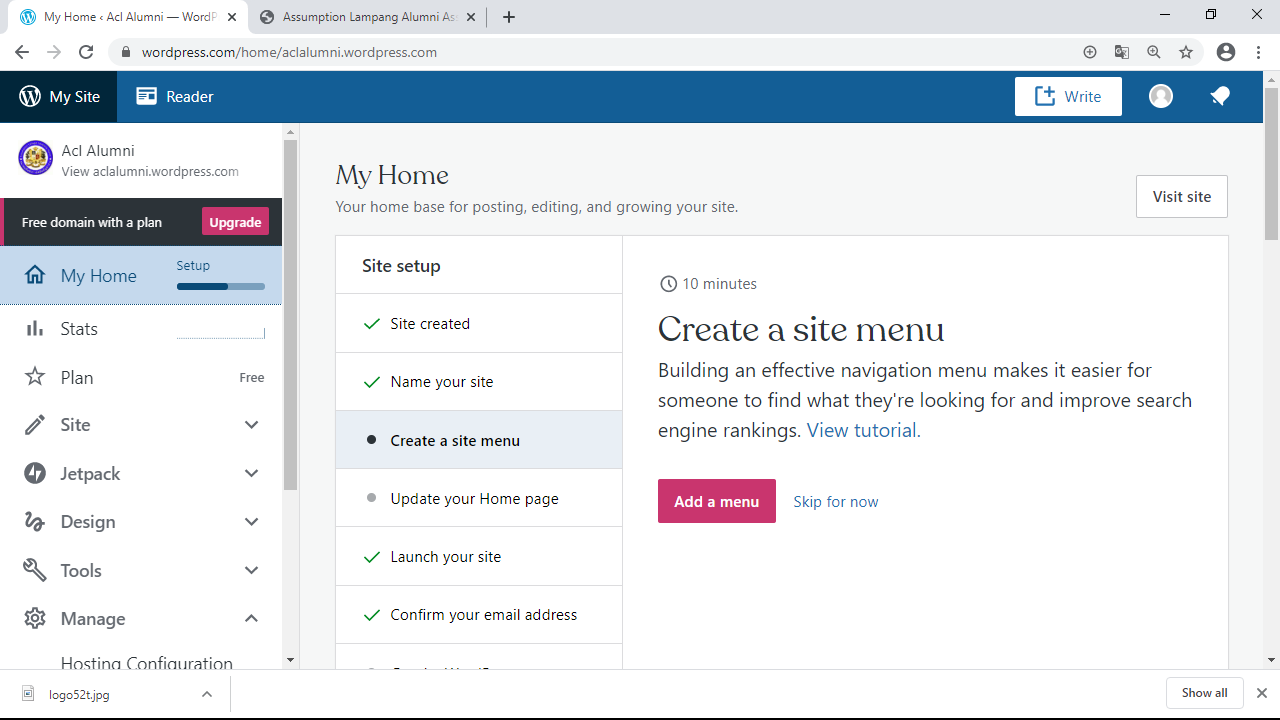Viewport: 1280px width, 720px height.
Task: Expand the Jetpack section chevron
Action: [x=251, y=473]
